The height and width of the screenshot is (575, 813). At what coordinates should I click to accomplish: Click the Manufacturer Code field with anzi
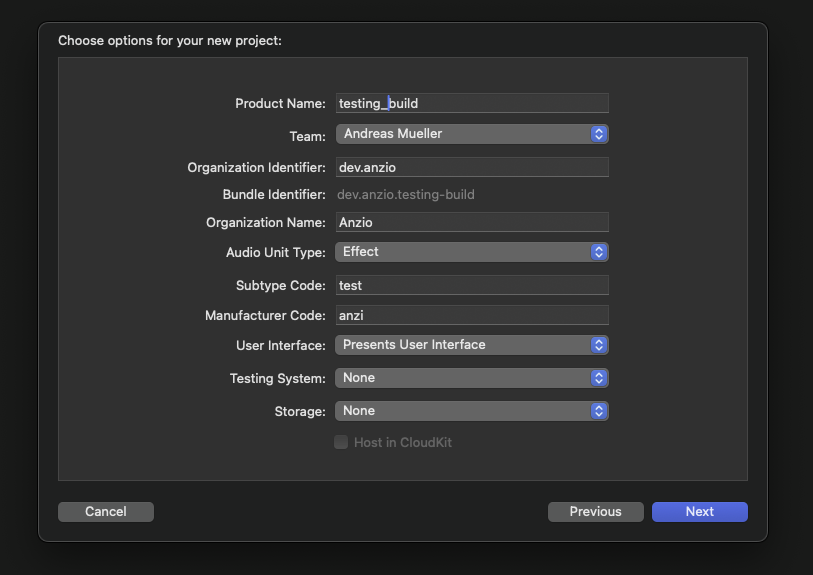pos(472,315)
